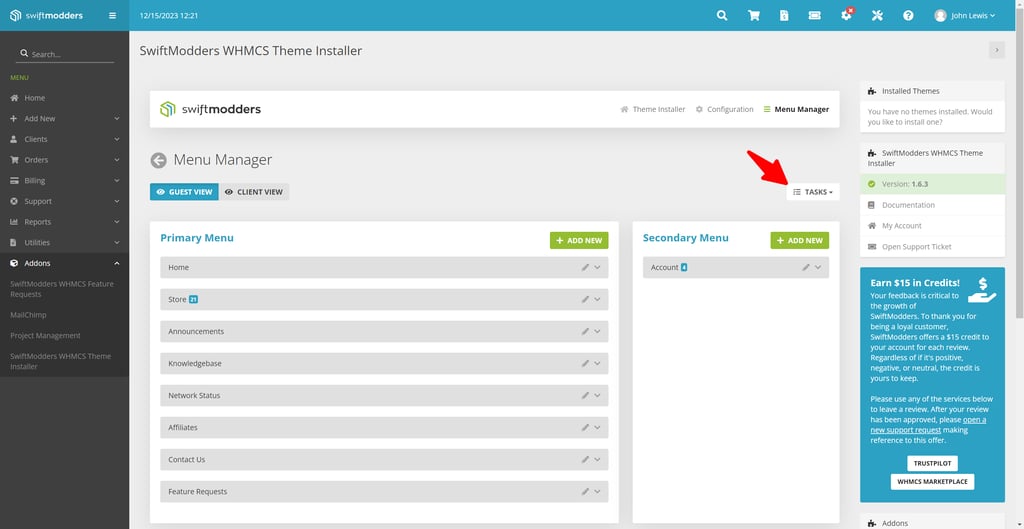Switch to Client View

click(254, 192)
